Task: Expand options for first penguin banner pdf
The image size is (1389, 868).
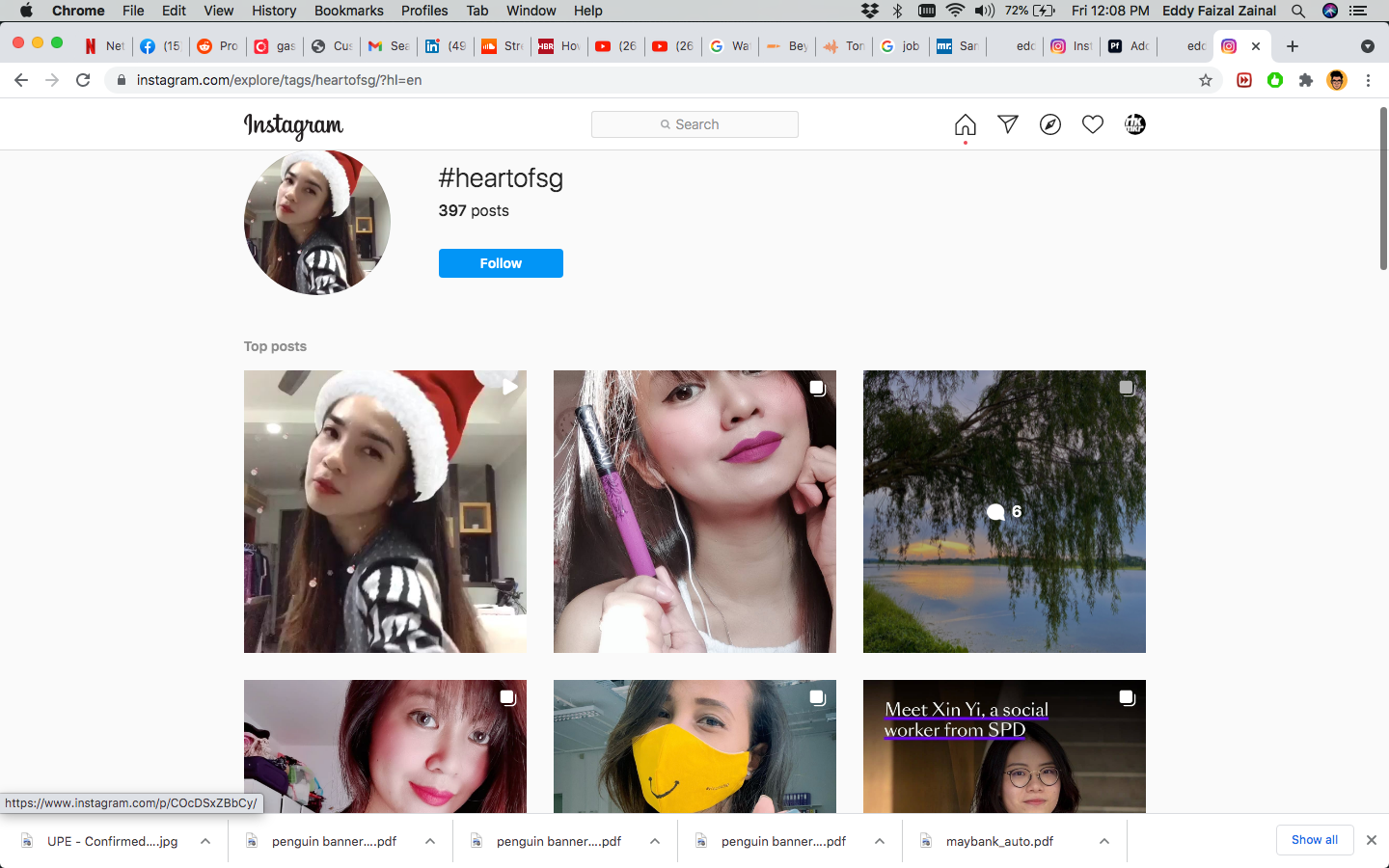Action: (x=430, y=841)
